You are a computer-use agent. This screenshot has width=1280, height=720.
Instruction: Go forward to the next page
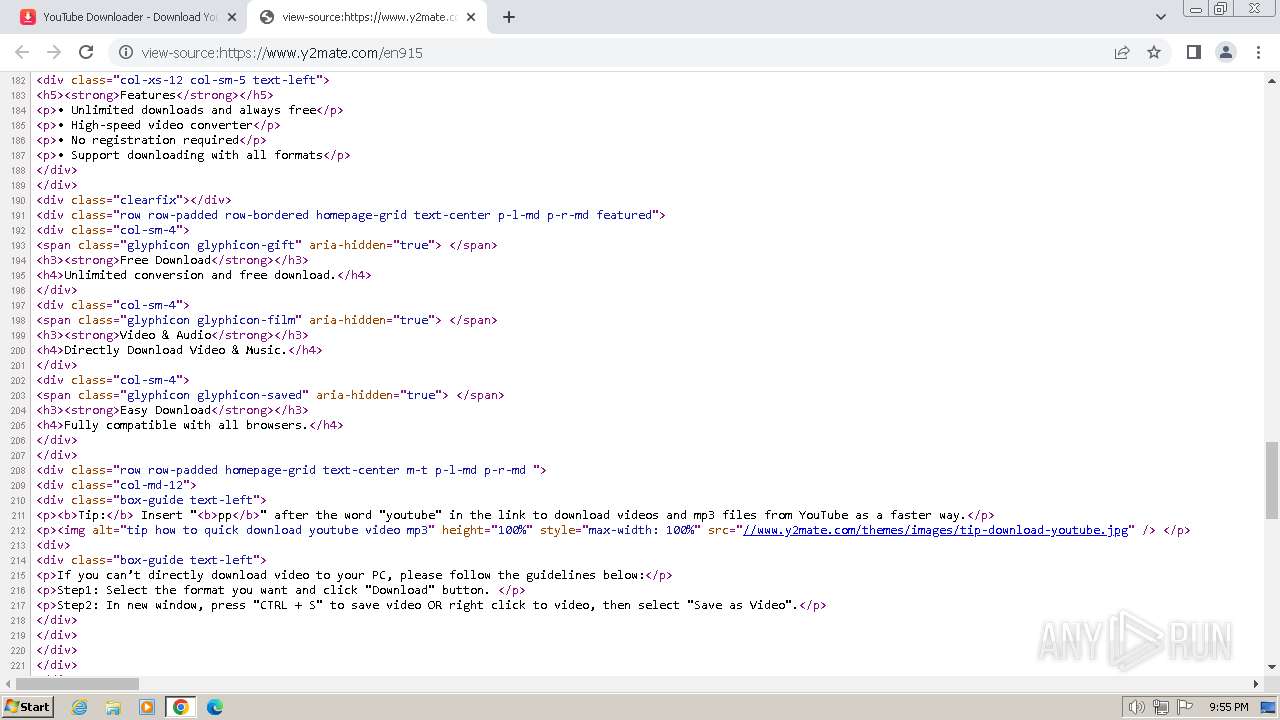click(54, 52)
